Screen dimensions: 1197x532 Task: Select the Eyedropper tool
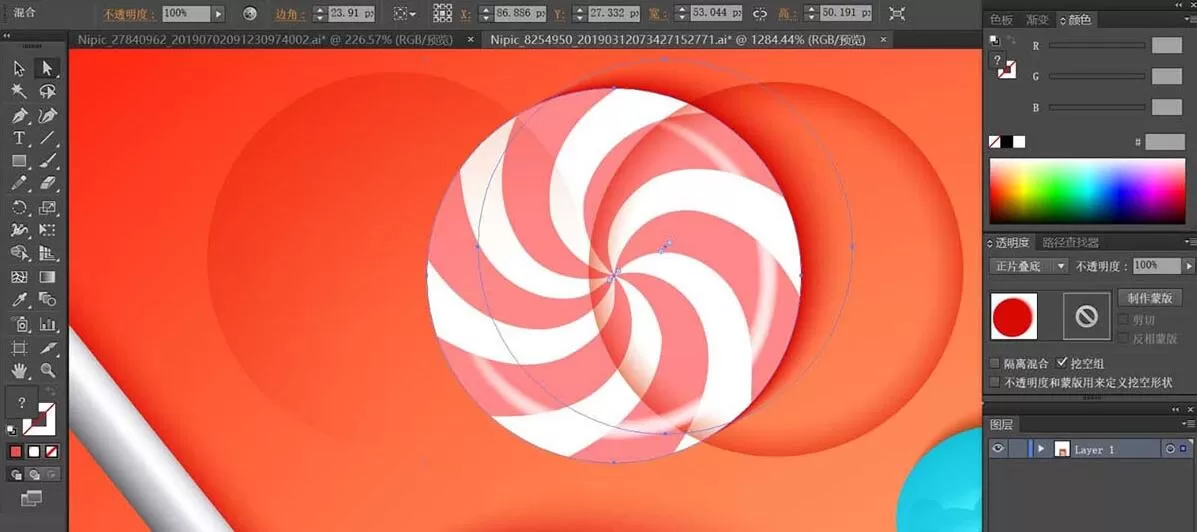pyautogui.click(x=19, y=300)
